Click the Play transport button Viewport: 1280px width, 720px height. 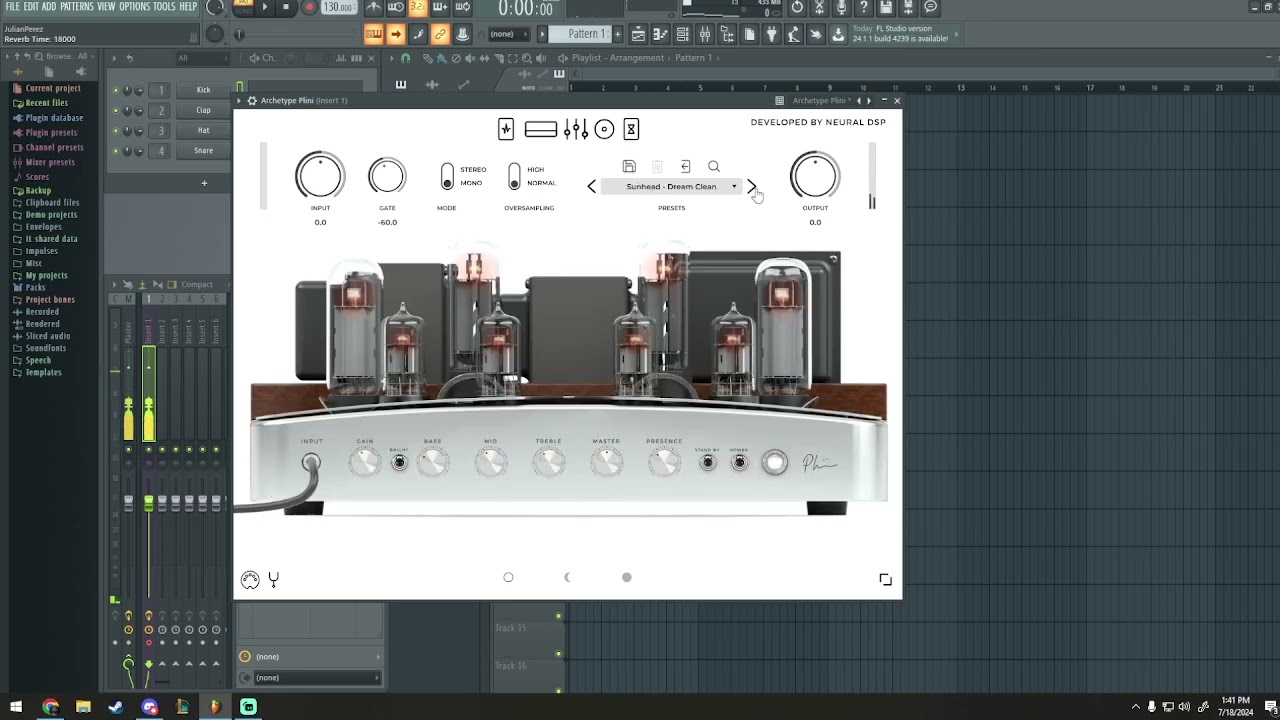[x=265, y=7]
